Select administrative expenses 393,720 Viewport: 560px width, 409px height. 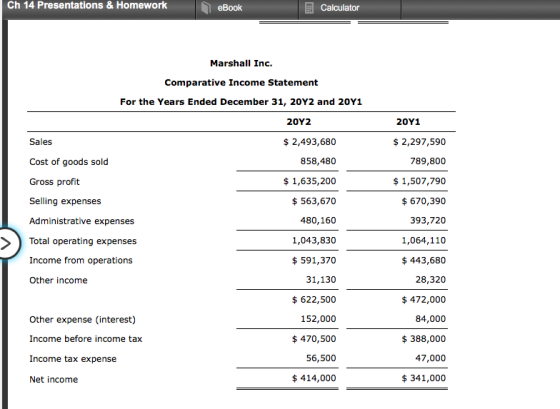428,220
